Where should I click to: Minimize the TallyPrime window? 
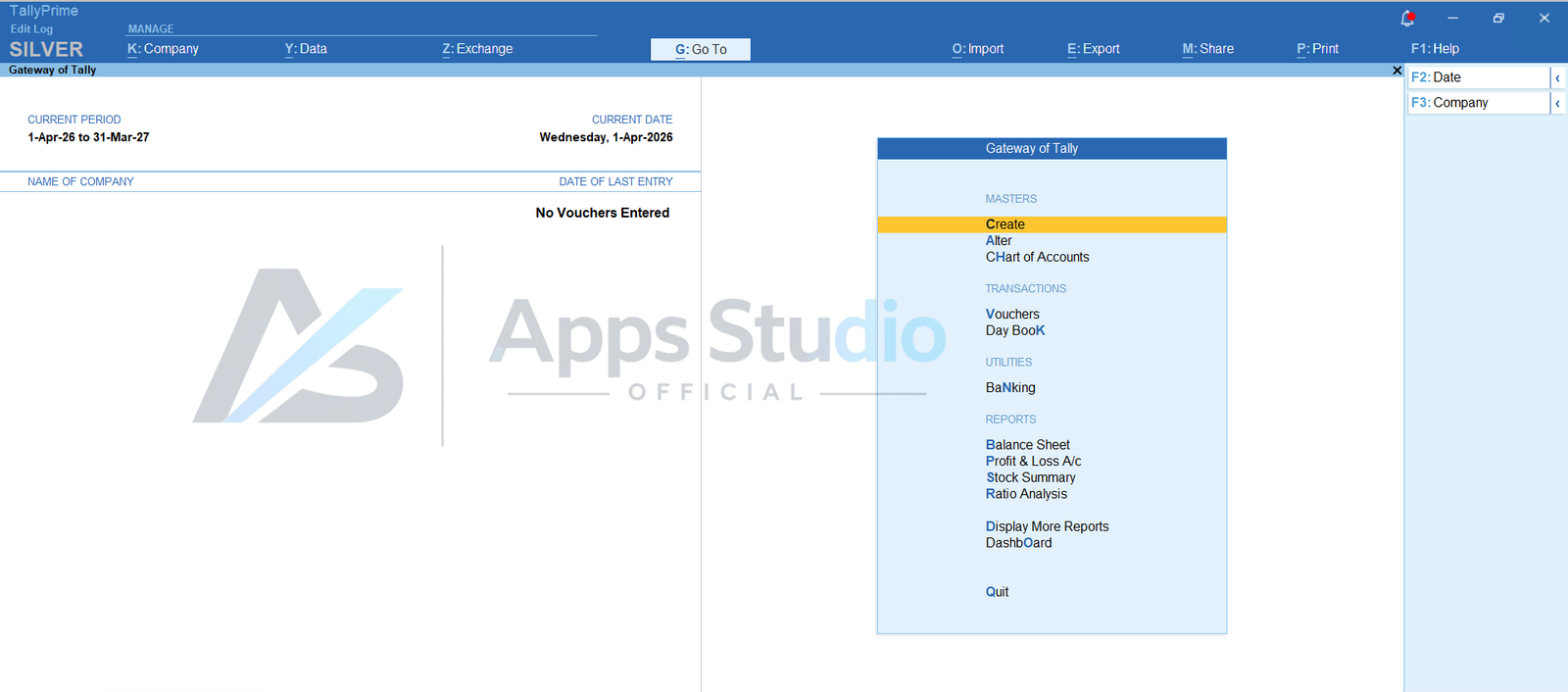click(x=1452, y=18)
